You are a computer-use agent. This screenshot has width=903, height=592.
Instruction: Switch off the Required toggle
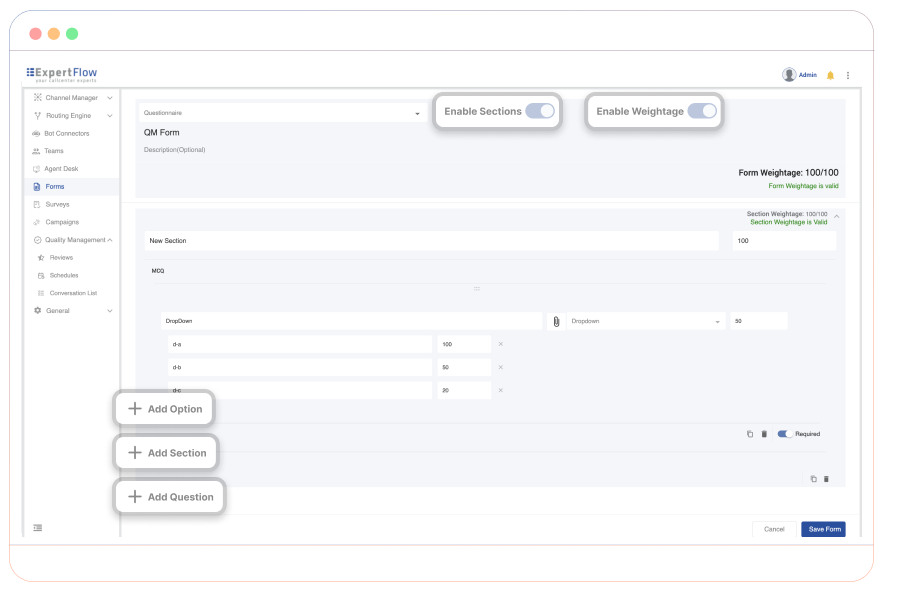click(x=785, y=434)
